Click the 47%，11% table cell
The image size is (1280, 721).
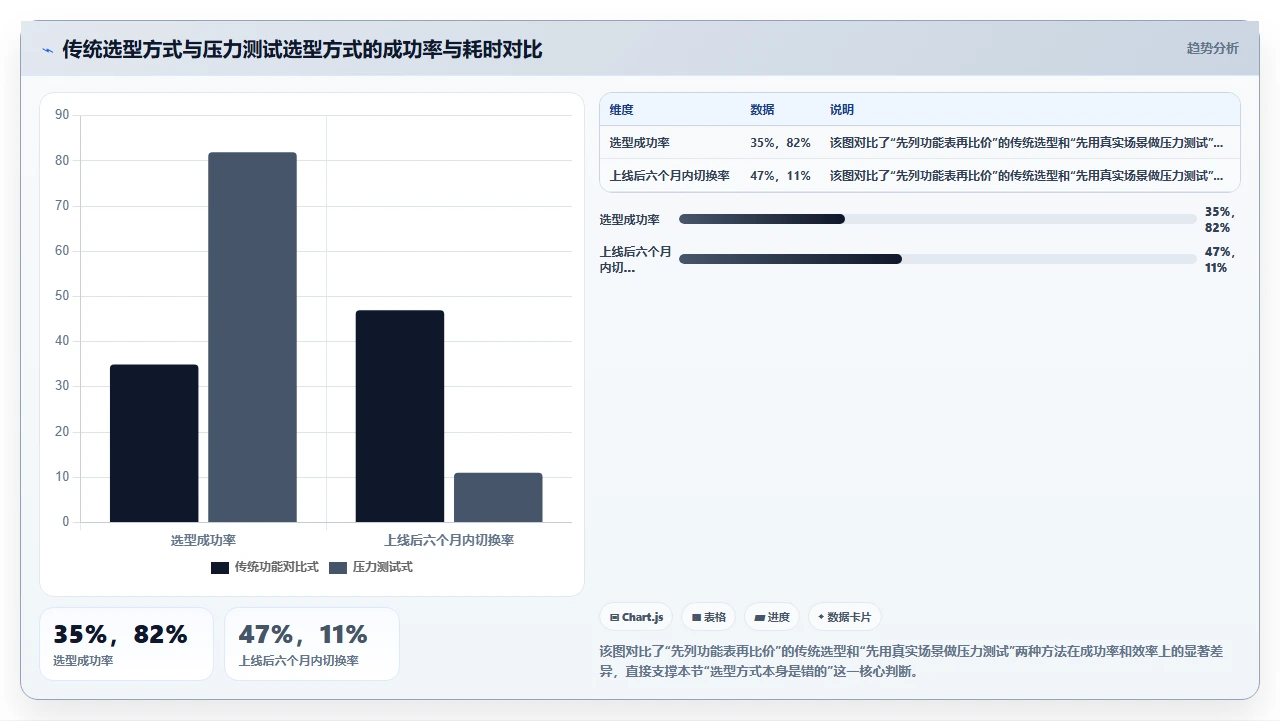tap(780, 175)
